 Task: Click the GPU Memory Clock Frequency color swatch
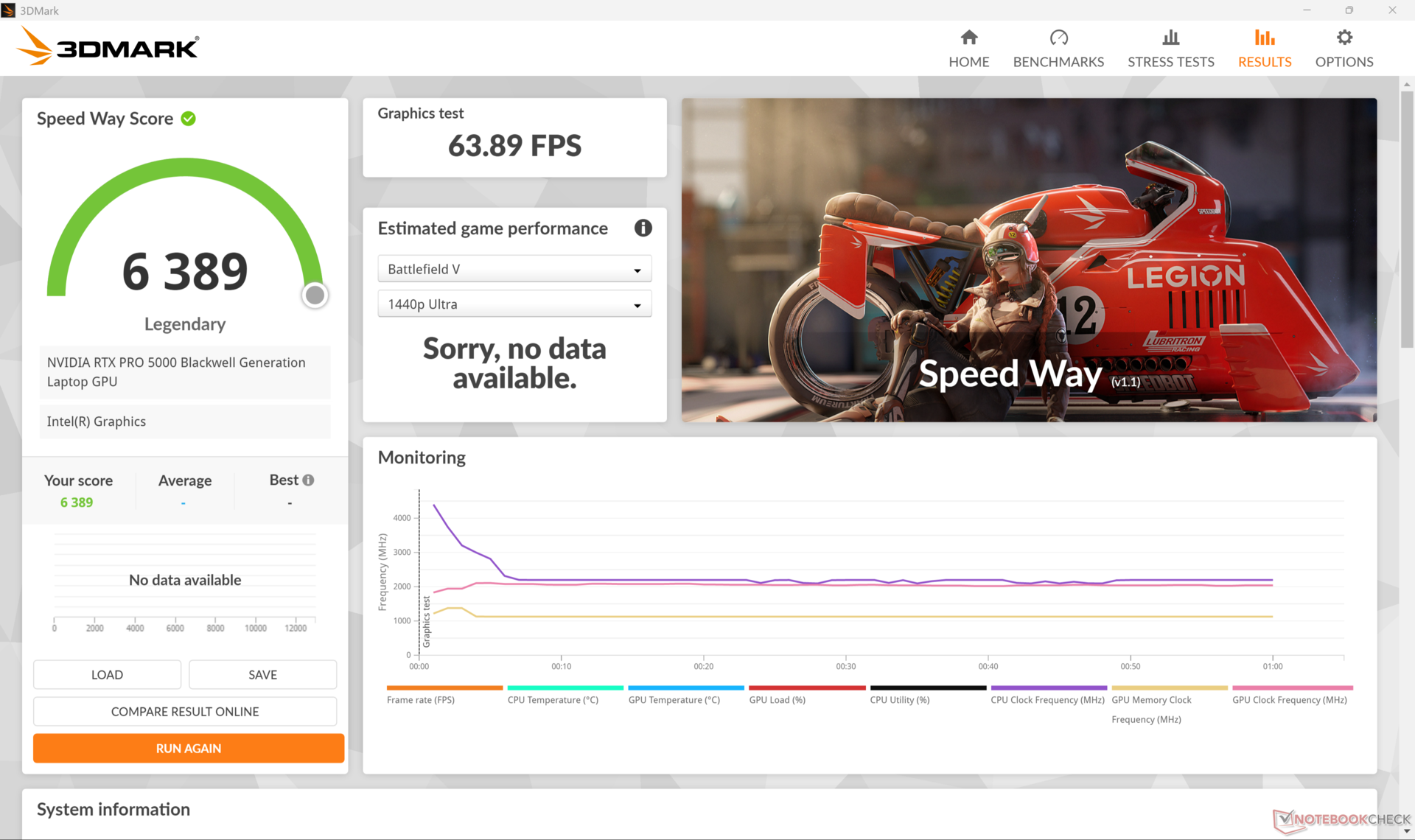tap(1169, 688)
